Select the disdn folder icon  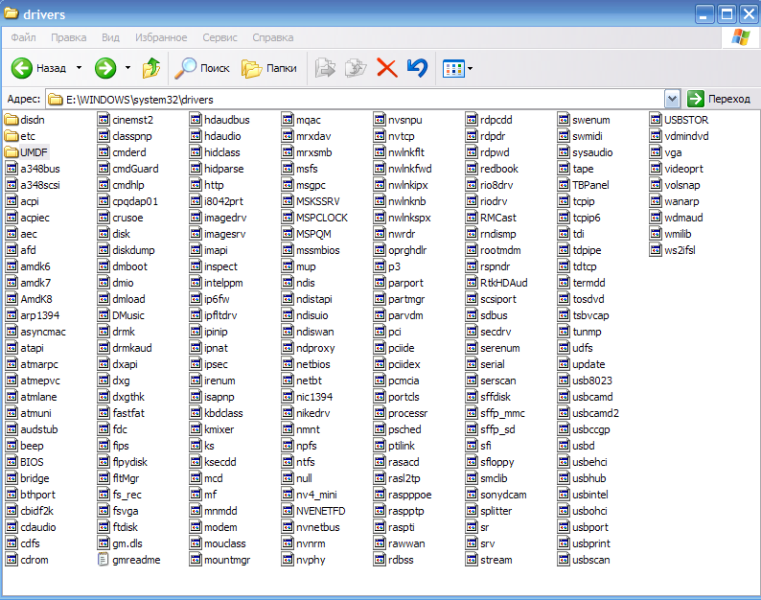pos(11,119)
